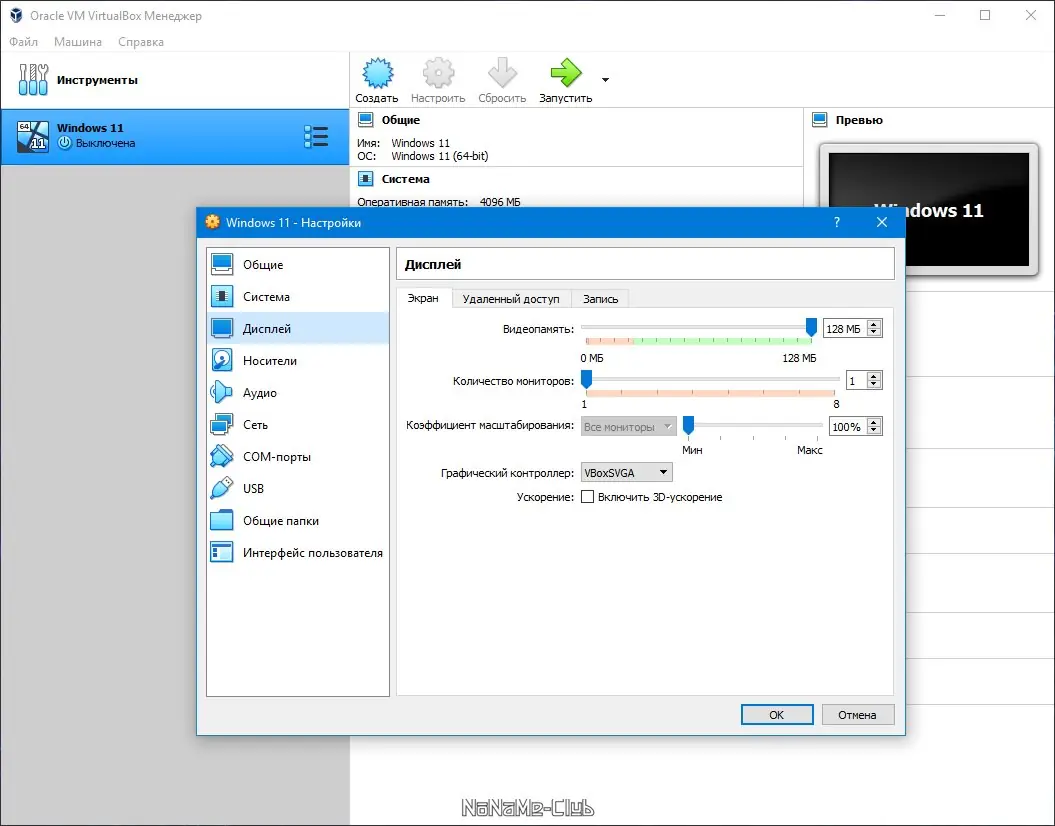This screenshot has width=1055, height=826.
Task: Click the Количество мониторов slider handle
Action: pos(587,379)
